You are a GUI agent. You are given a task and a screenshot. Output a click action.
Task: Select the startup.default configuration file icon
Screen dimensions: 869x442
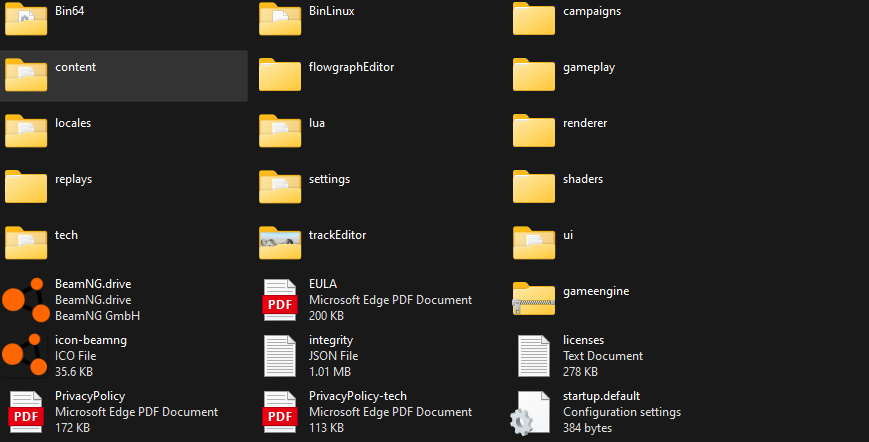(530, 413)
